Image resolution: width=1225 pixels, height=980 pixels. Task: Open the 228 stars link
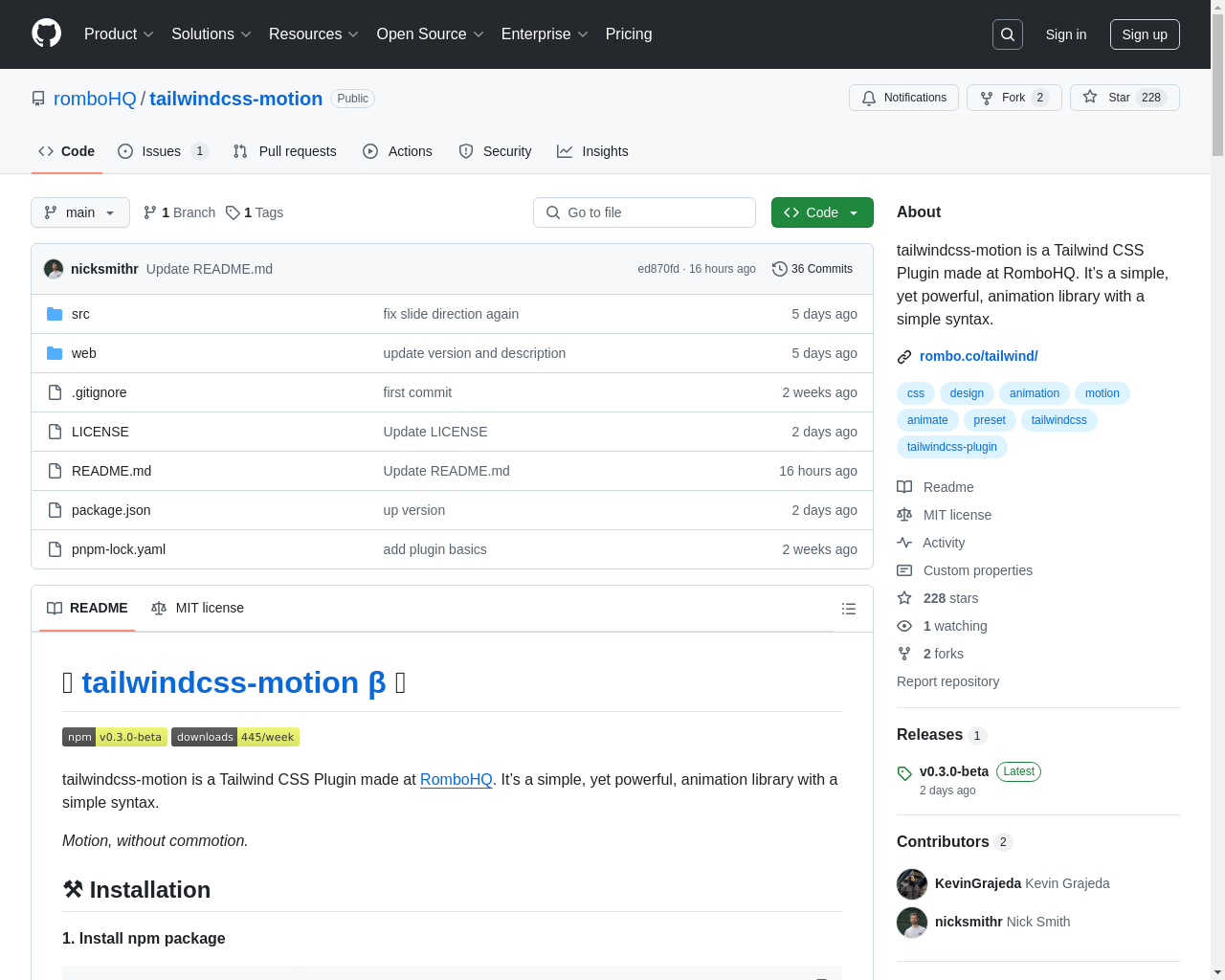(950, 598)
